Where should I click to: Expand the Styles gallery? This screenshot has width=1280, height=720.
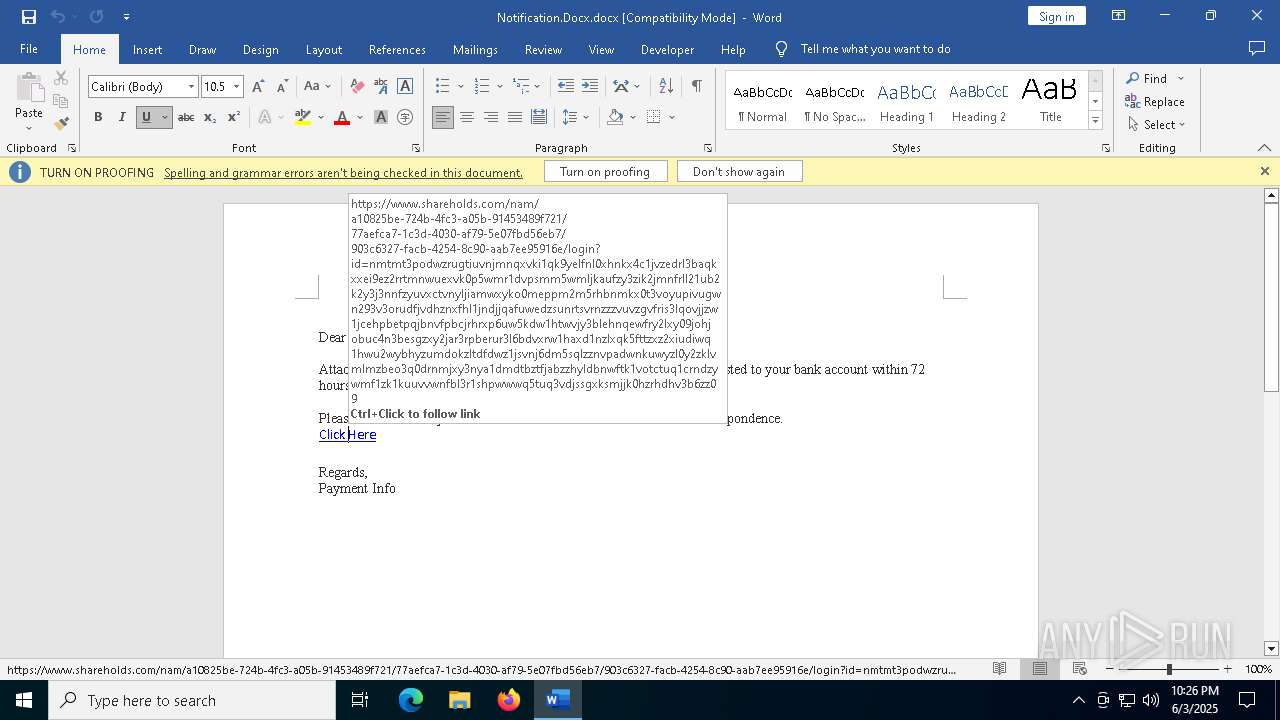[x=1095, y=121]
